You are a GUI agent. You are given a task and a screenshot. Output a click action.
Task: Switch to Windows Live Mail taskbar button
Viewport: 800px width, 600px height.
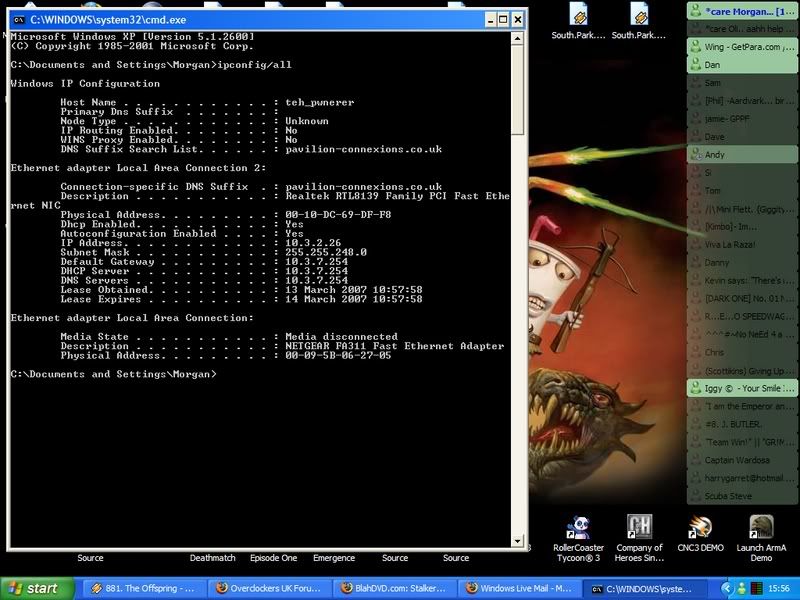(519, 588)
